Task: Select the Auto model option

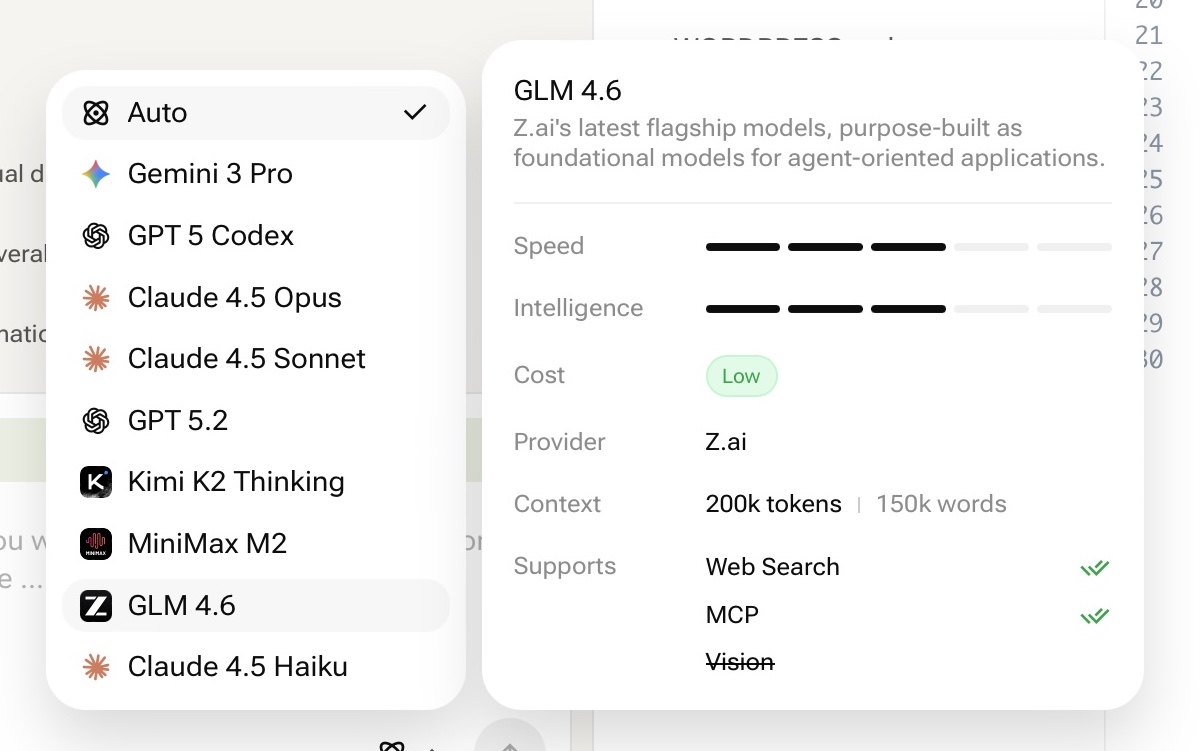Action: pyautogui.click(x=256, y=113)
